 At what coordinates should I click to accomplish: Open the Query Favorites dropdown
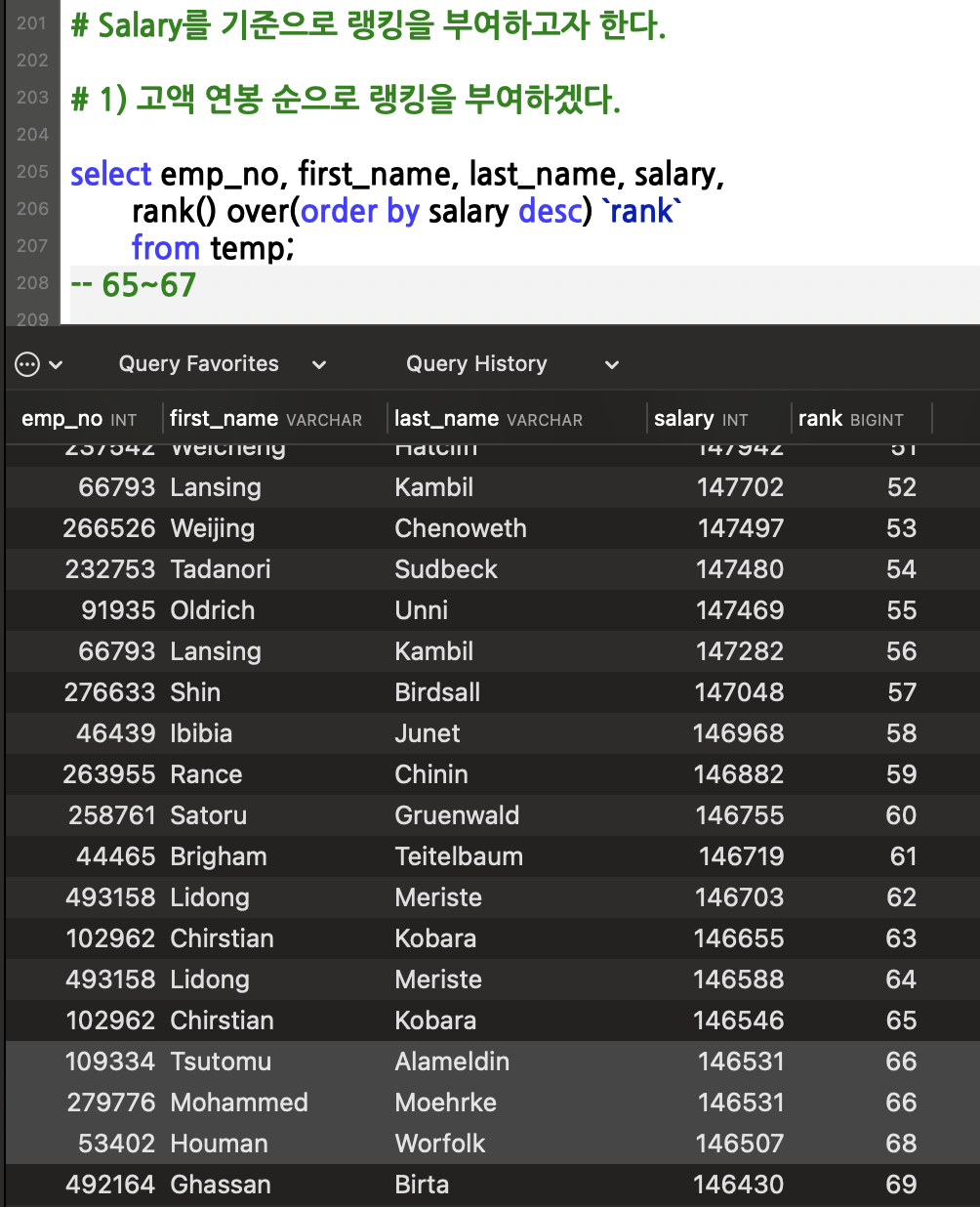coord(223,364)
